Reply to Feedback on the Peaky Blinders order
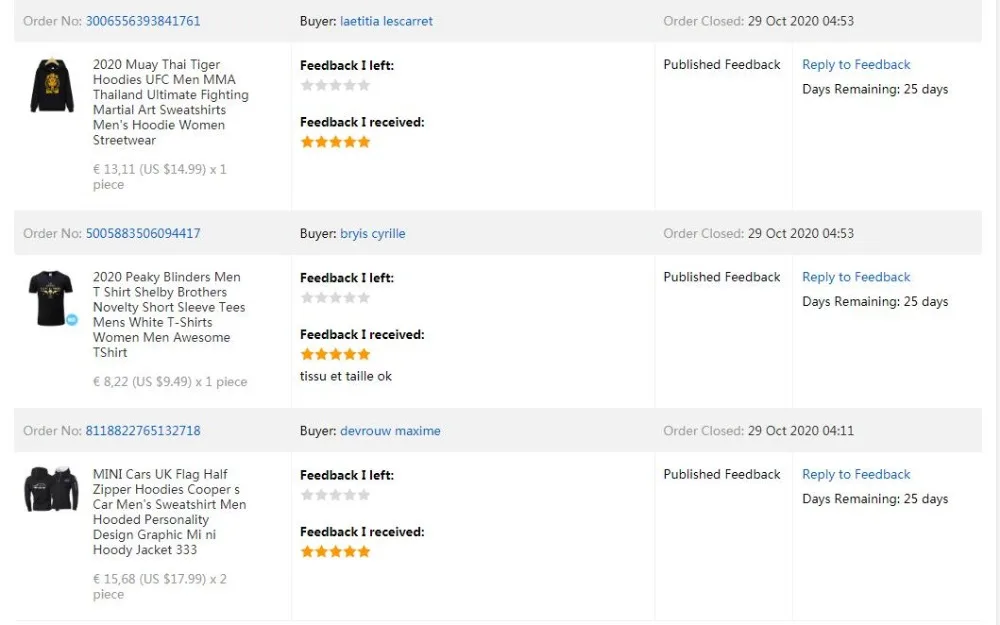The image size is (1000, 625). coord(856,277)
